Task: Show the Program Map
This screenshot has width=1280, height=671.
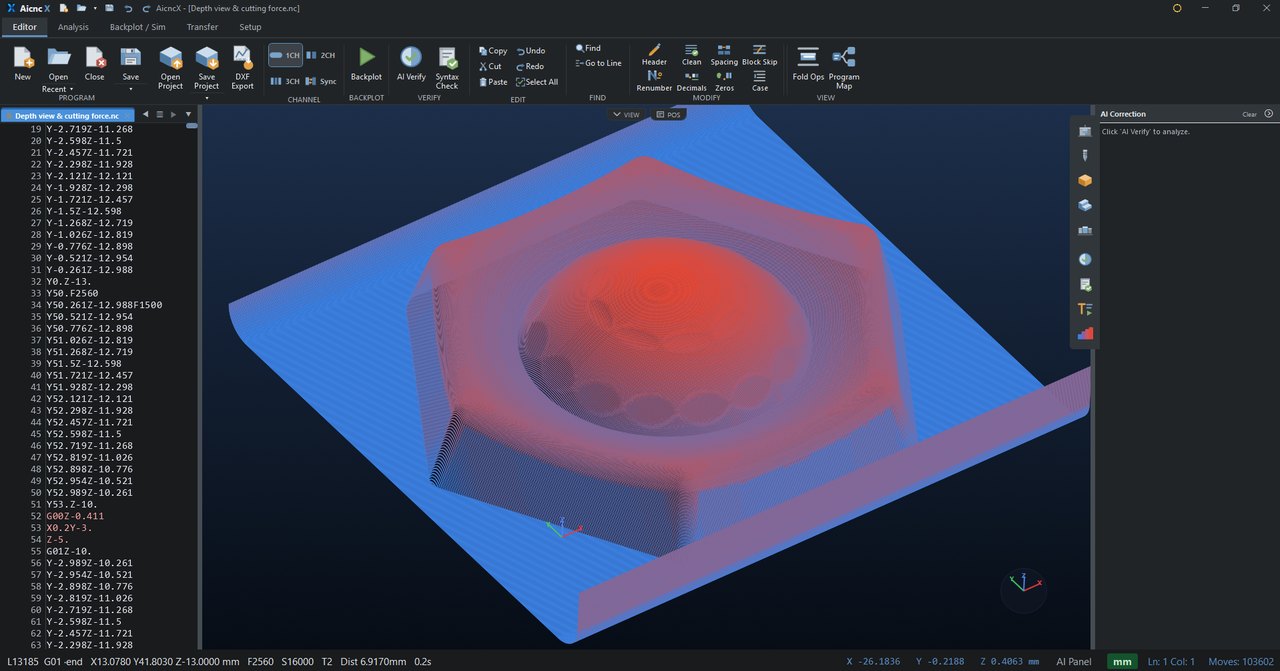Action: [843, 68]
